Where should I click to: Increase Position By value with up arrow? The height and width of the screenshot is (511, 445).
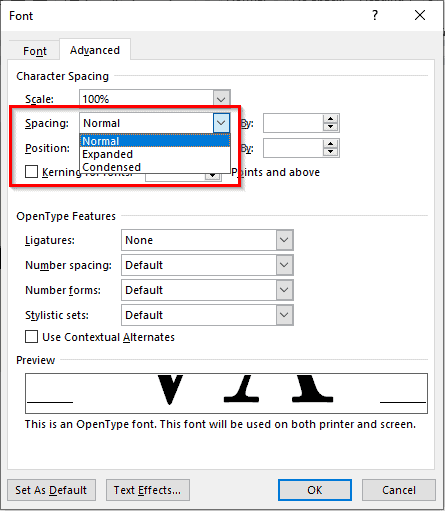click(x=330, y=144)
